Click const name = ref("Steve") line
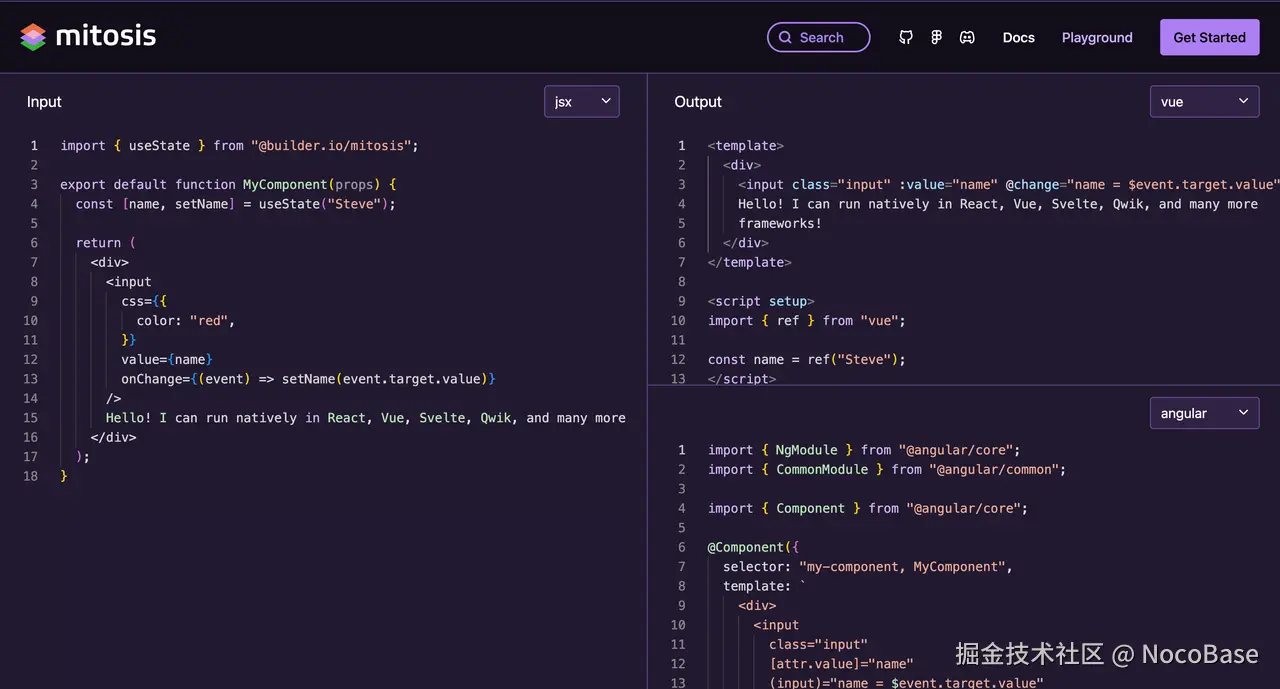The image size is (1280, 689). 807,360
